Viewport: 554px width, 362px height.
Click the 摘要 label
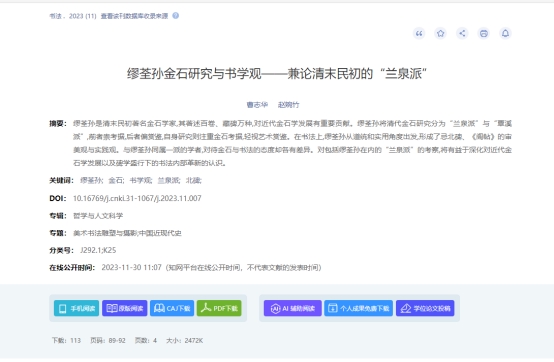tap(58, 123)
